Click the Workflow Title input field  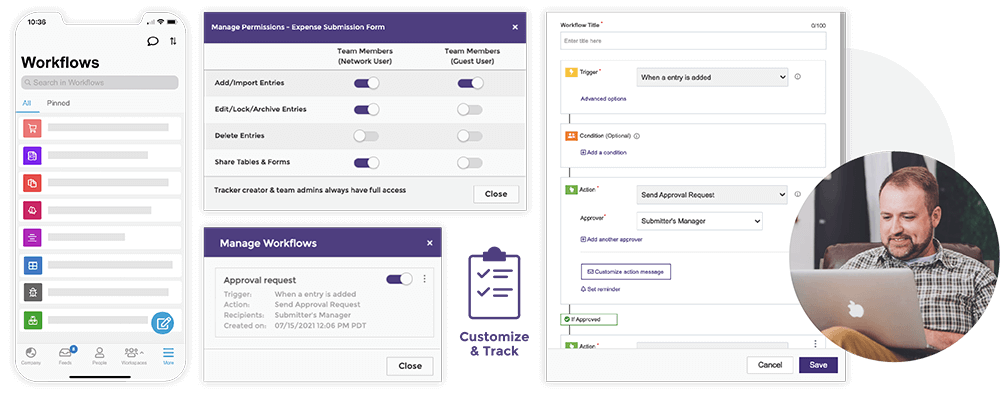[693, 41]
